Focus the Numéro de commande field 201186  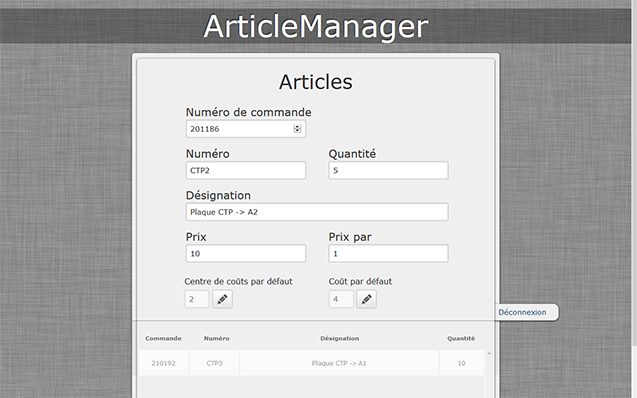246,129
